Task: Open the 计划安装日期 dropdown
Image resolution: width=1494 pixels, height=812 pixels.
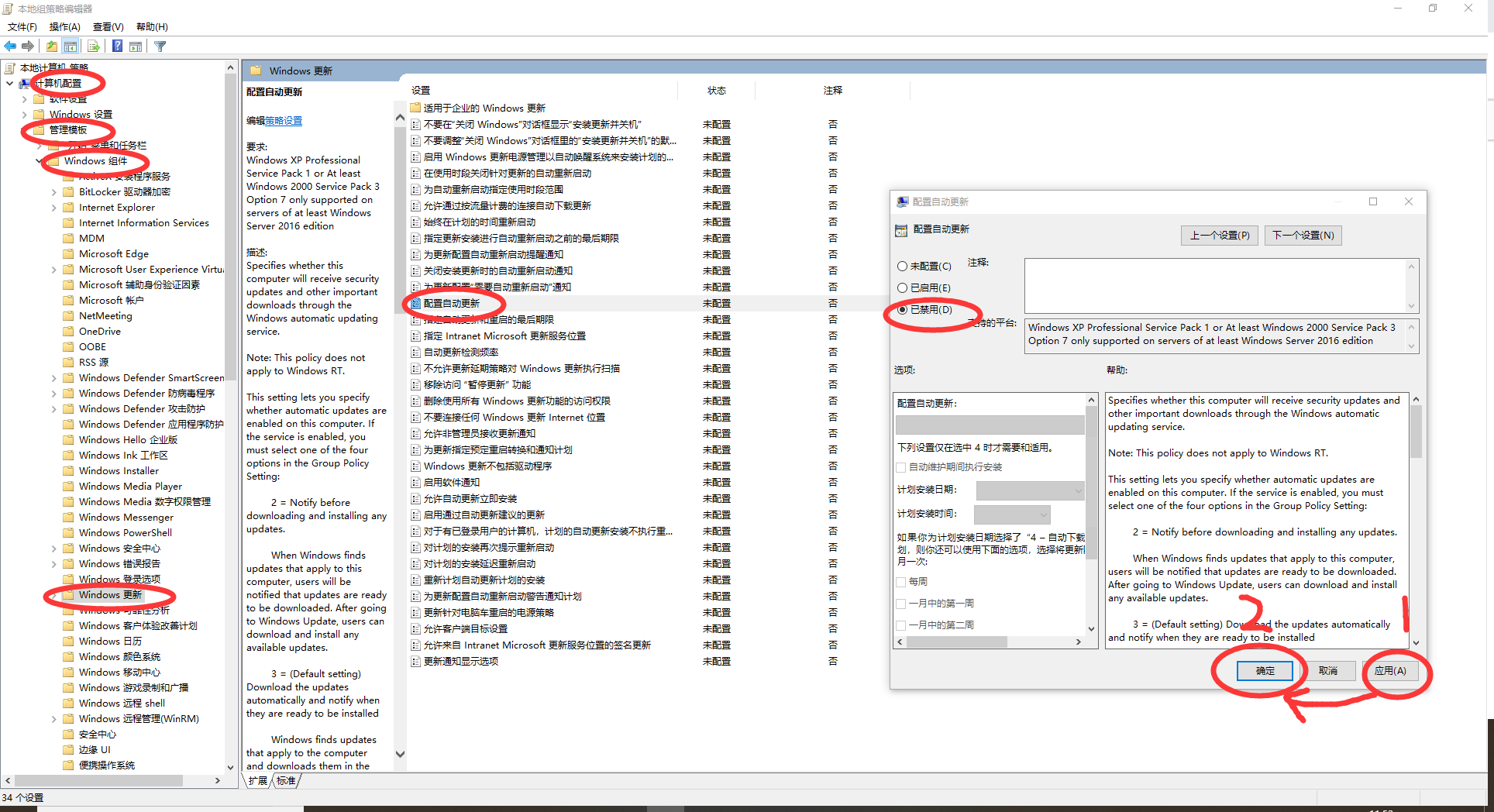Action: click(1030, 490)
